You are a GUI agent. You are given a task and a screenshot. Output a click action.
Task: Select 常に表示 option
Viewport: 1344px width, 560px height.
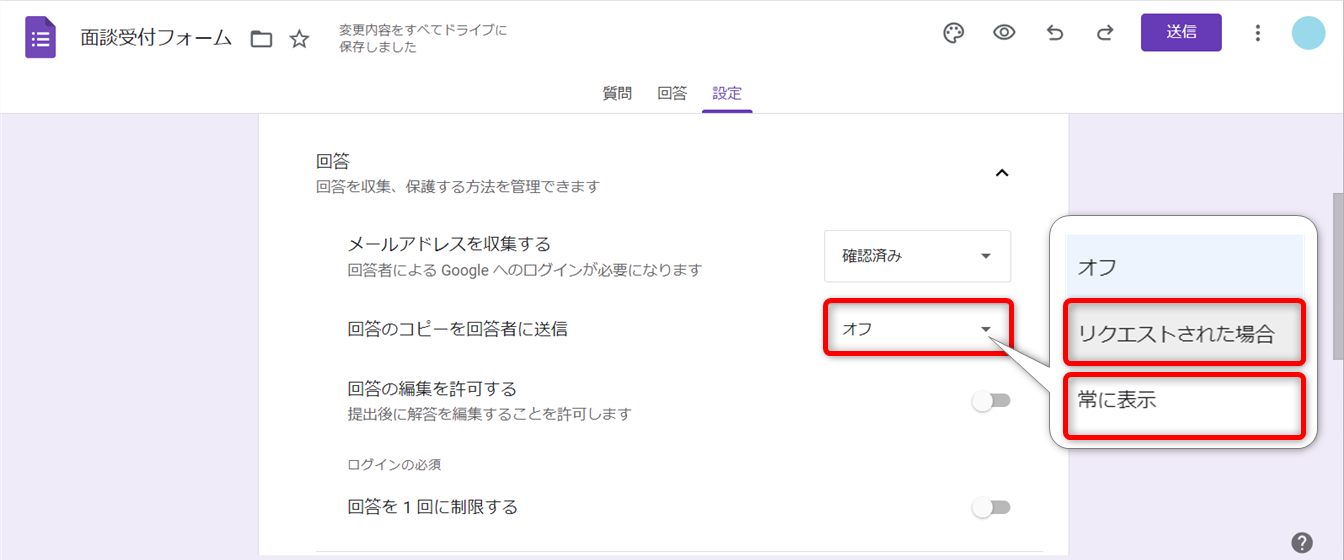tap(1184, 402)
